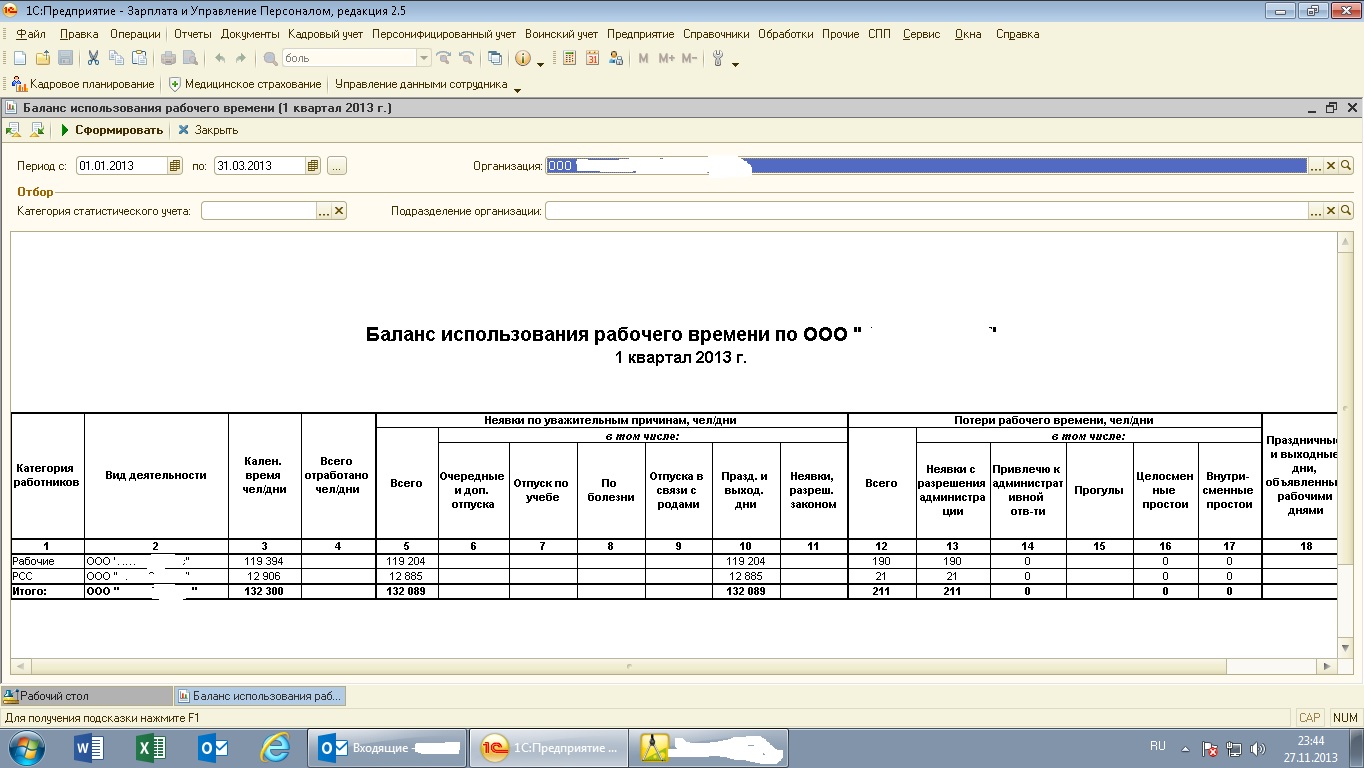Open the Сервис menu
Image resolution: width=1364 pixels, height=768 pixels.
pos(921,34)
